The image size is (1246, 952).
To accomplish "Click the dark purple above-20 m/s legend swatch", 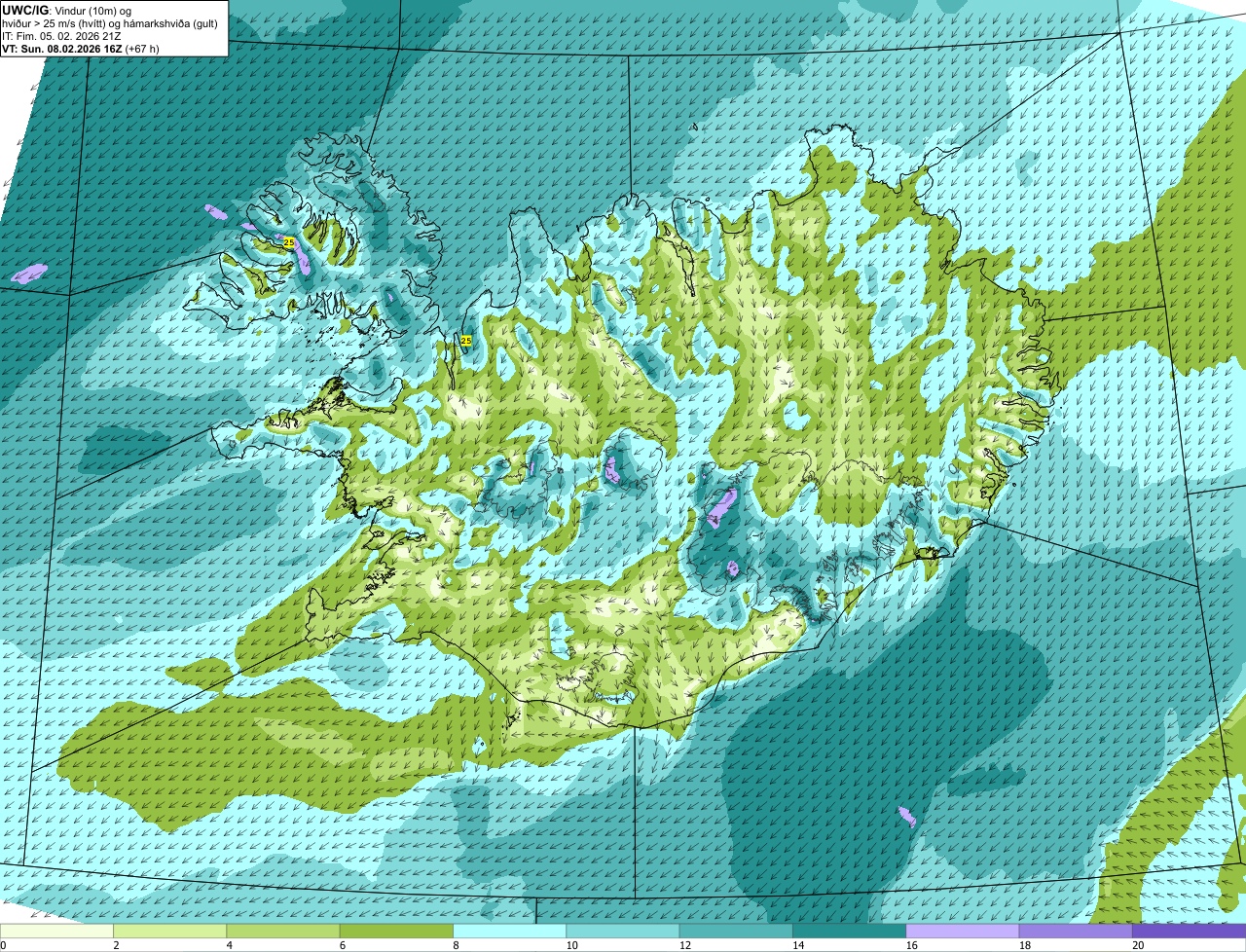I will click(1190, 932).
